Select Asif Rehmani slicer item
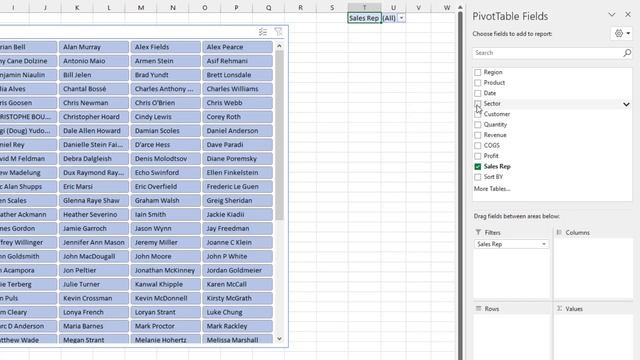Viewport: 640px width, 360px height. tap(237, 61)
